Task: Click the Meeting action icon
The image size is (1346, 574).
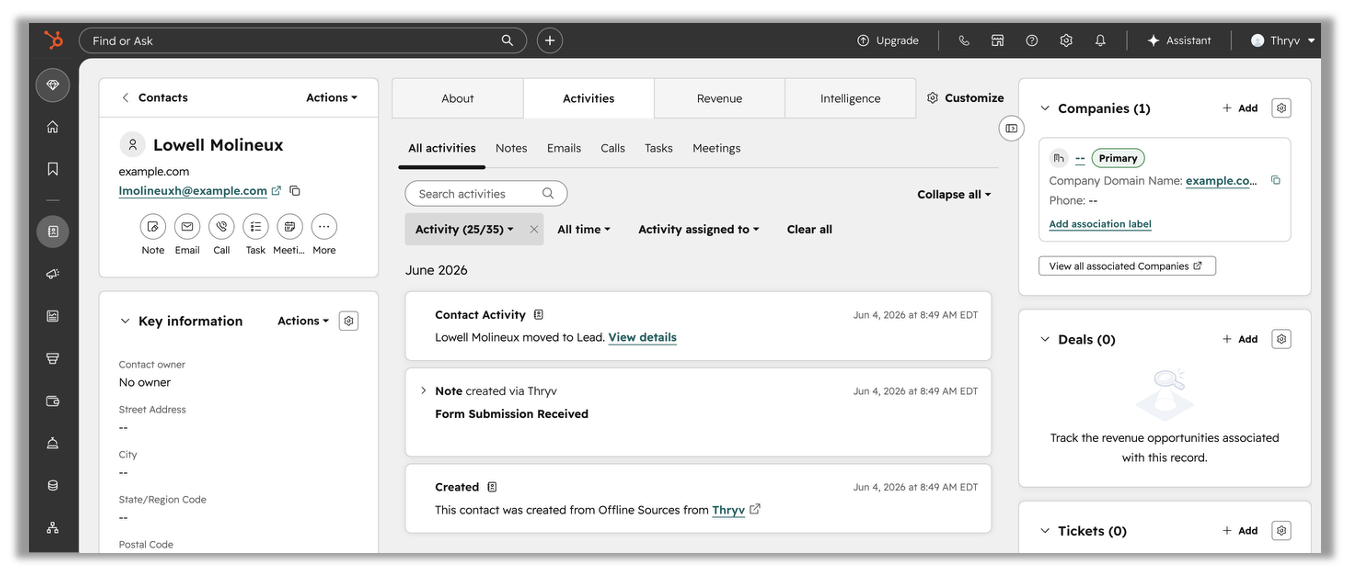Action: (290, 227)
